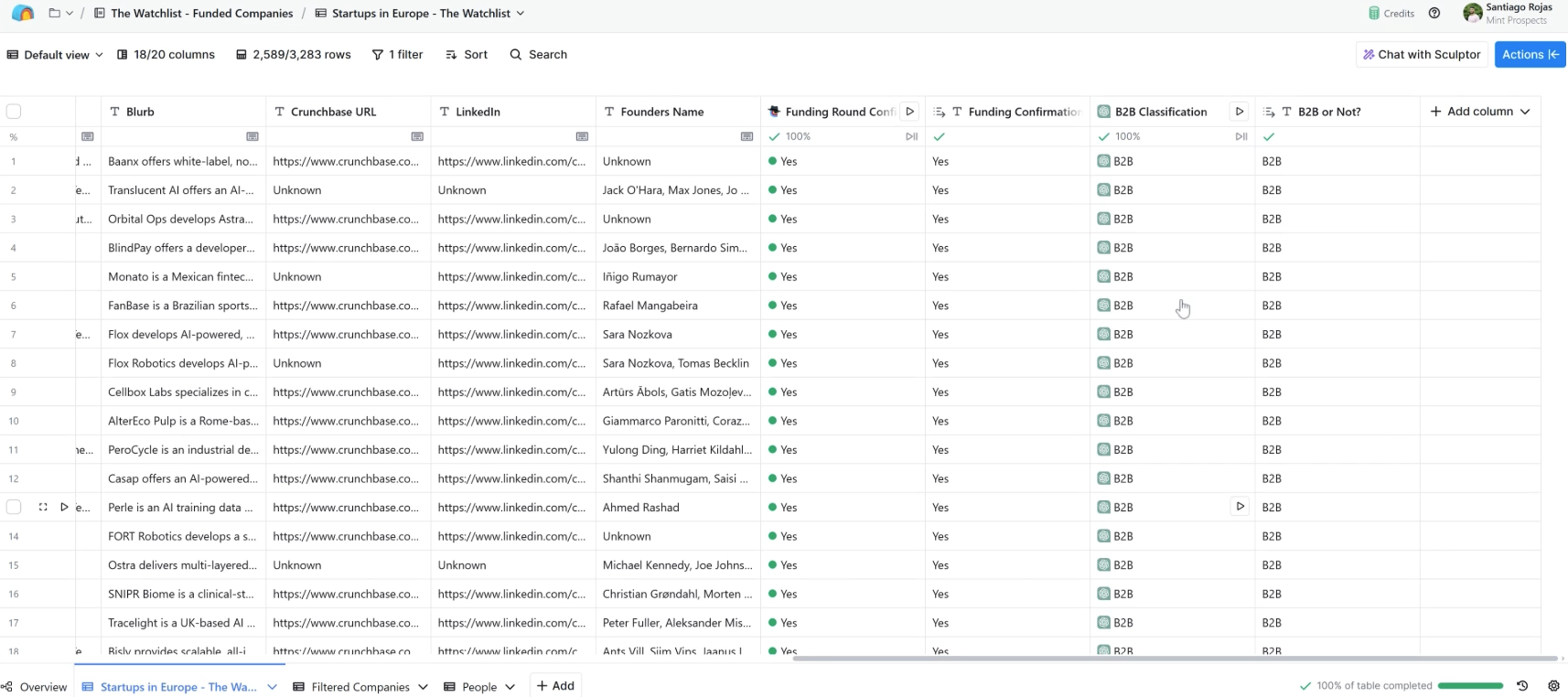The image size is (1568, 697).
Task: Switch to the People tab
Action: coord(478,687)
